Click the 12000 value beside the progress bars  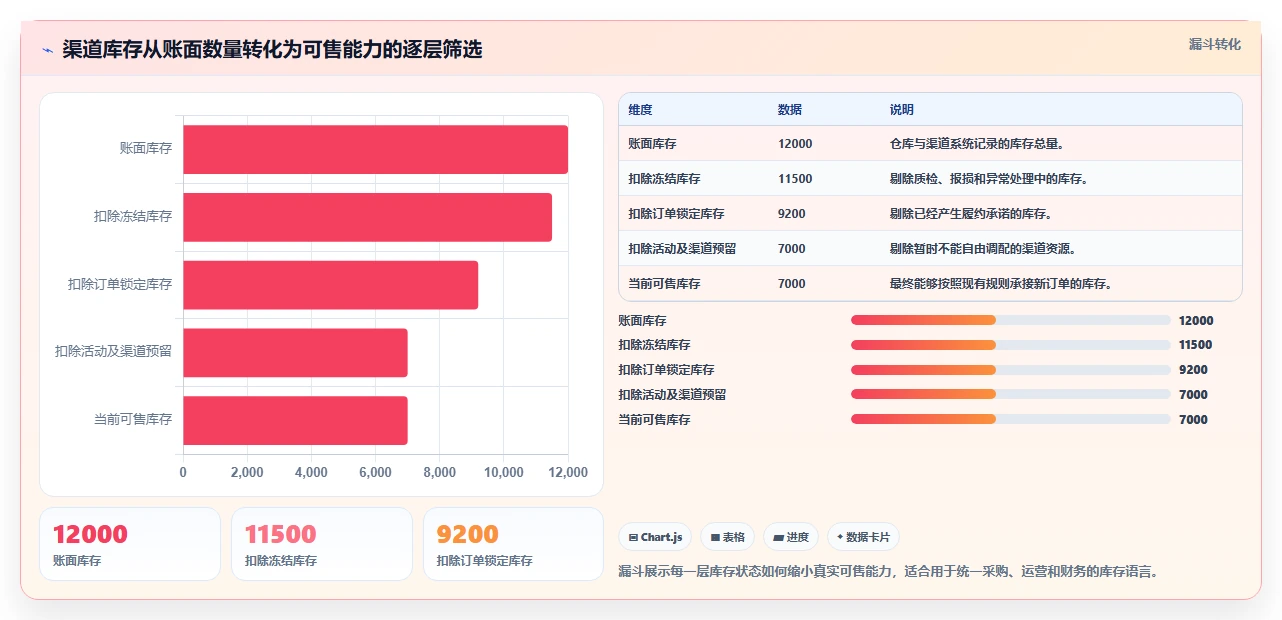point(1196,321)
